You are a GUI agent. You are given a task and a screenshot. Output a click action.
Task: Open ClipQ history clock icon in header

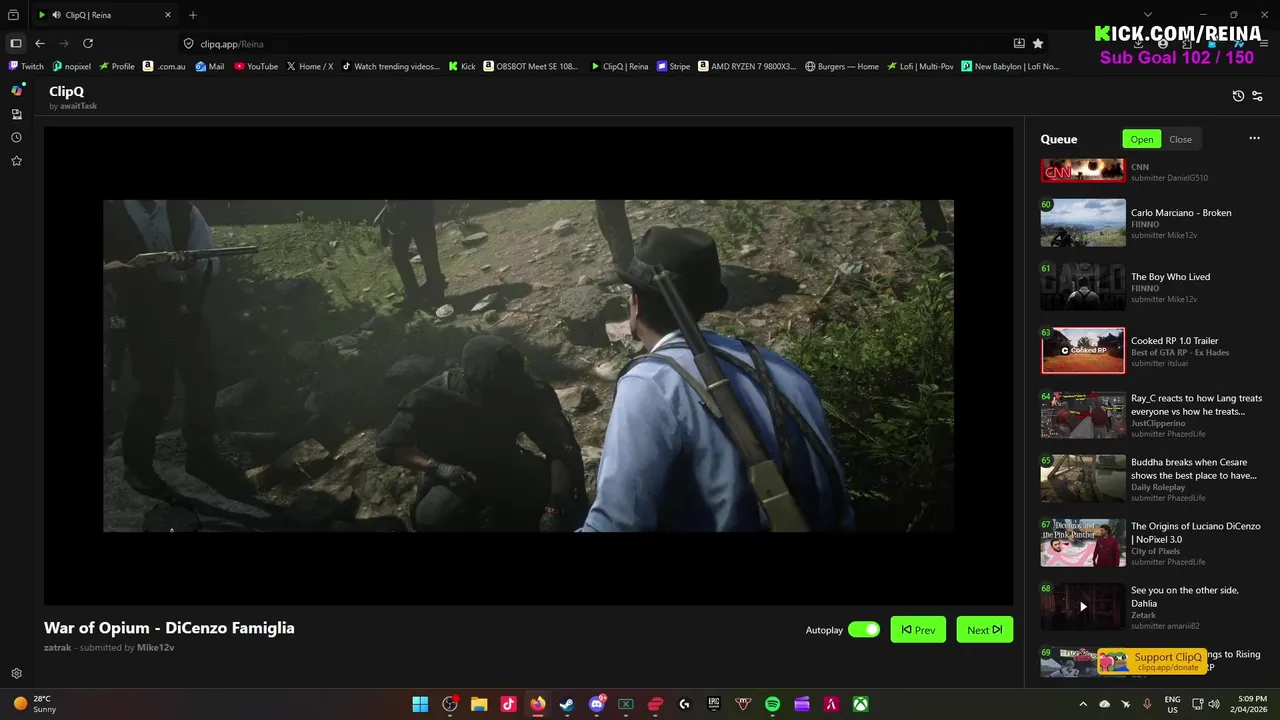pos(1238,96)
